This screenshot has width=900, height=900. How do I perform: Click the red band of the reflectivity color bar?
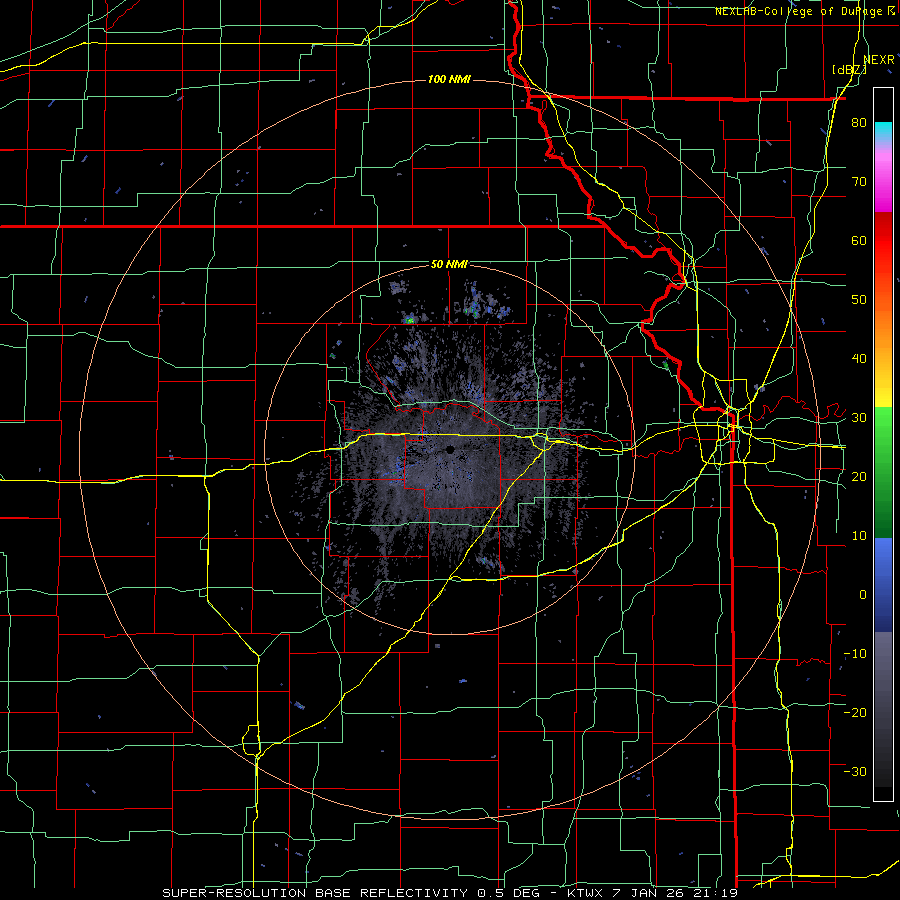click(883, 241)
